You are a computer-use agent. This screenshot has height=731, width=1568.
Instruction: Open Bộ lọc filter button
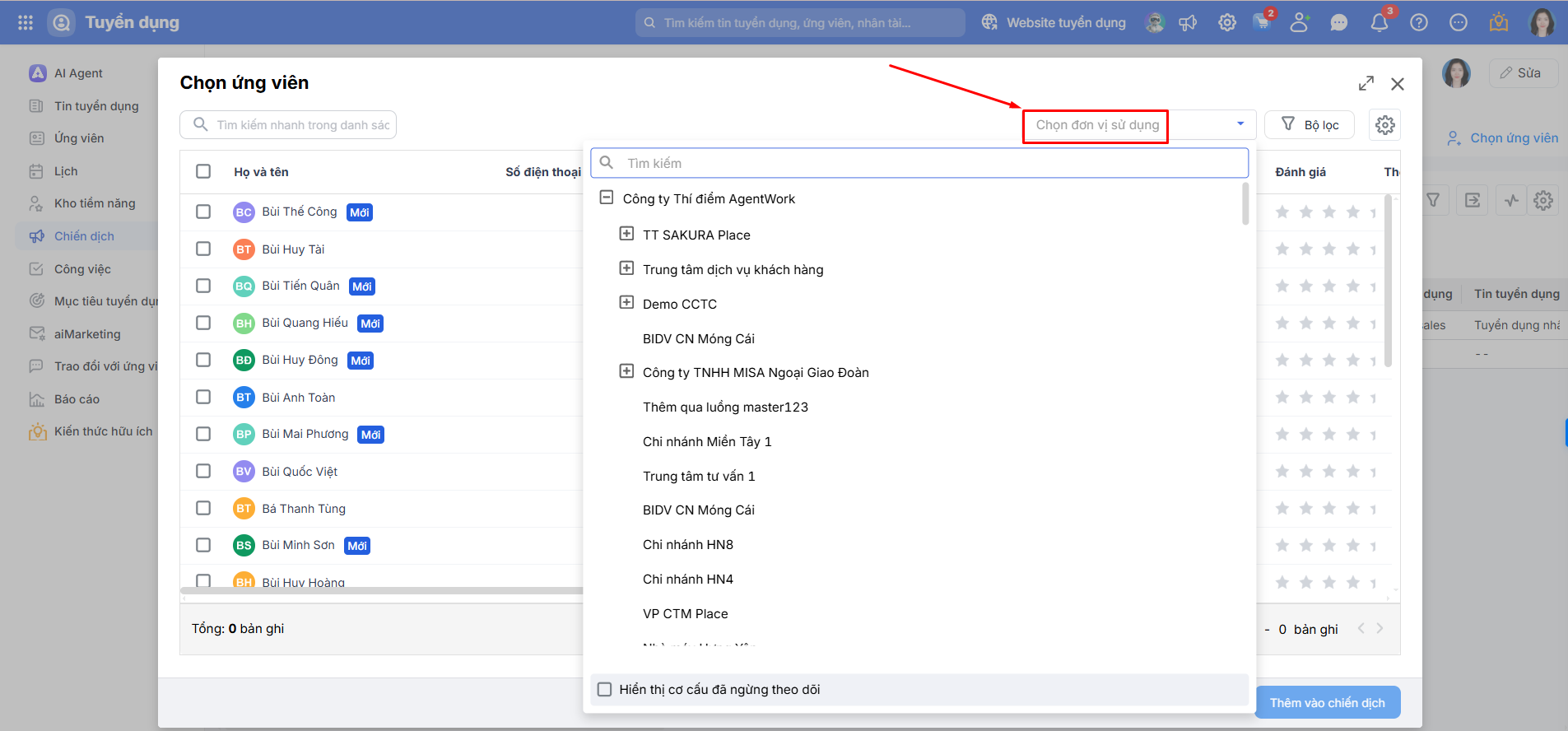click(x=1310, y=124)
